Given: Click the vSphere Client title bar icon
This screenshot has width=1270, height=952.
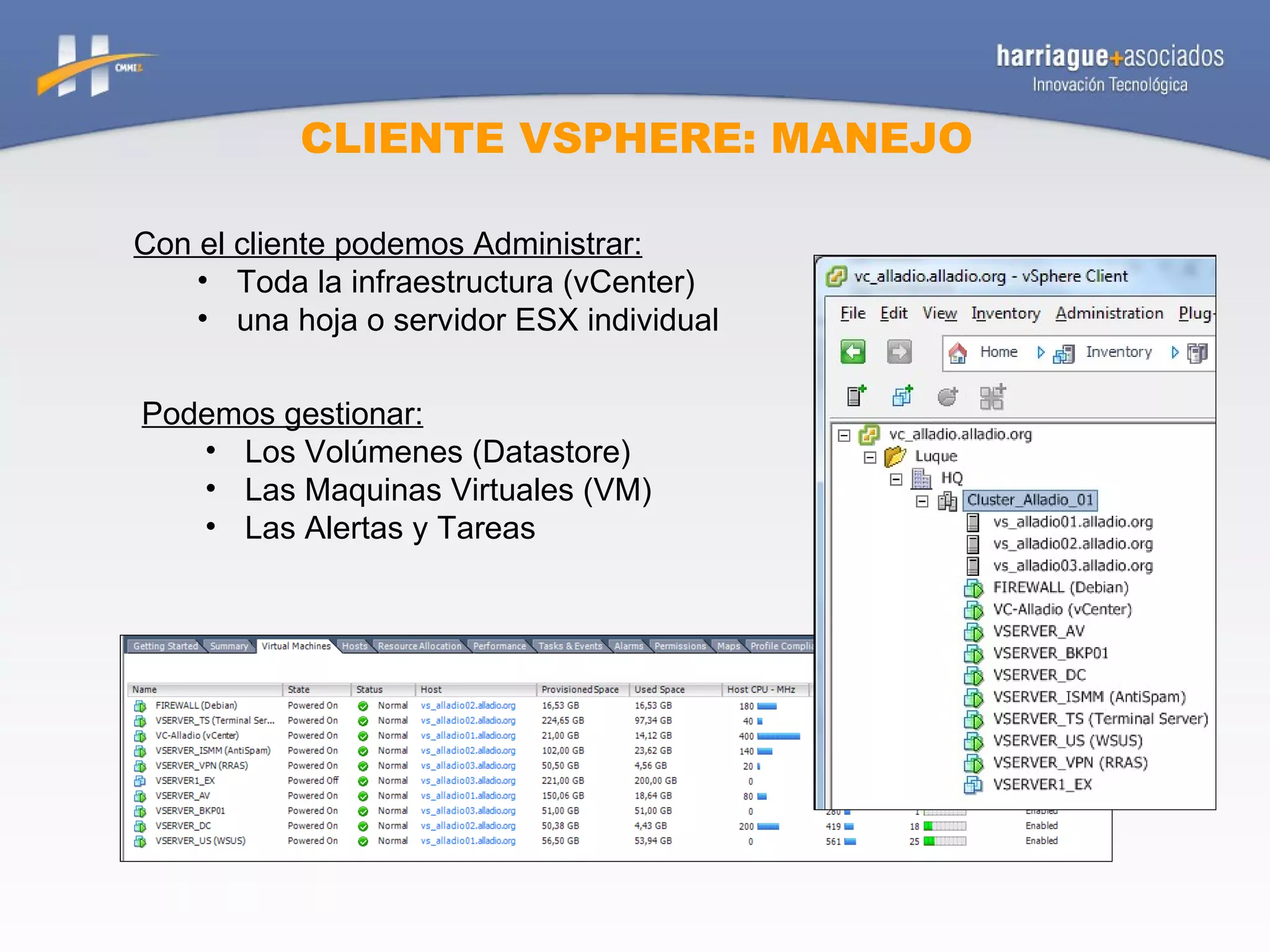Looking at the screenshot, I should click(837, 276).
